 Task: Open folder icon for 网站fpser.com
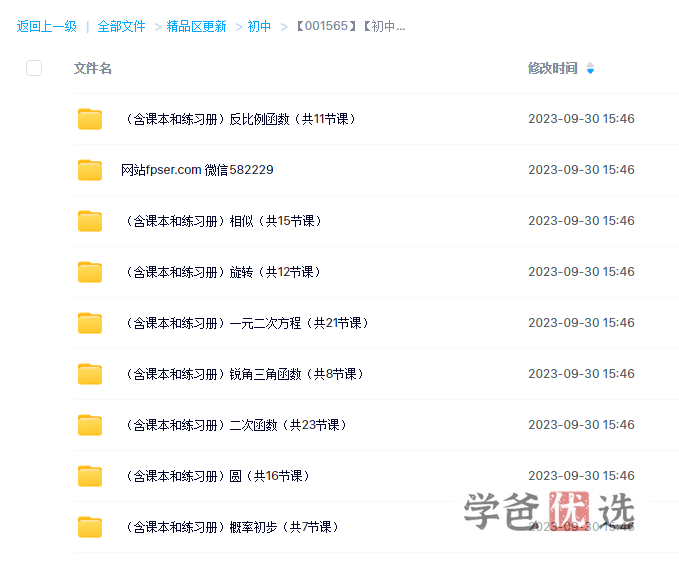(90, 170)
